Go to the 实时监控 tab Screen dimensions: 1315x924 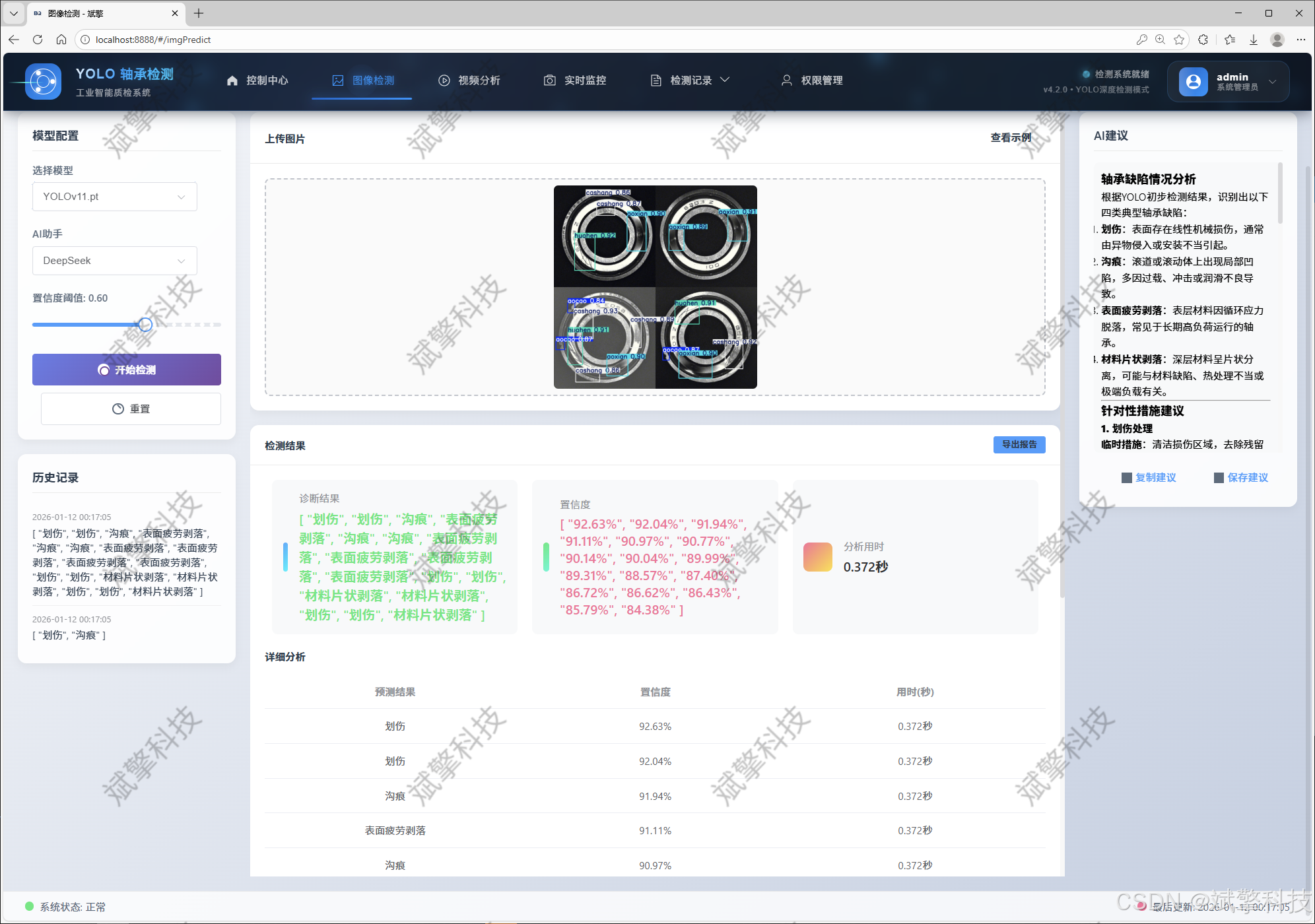[x=575, y=81]
